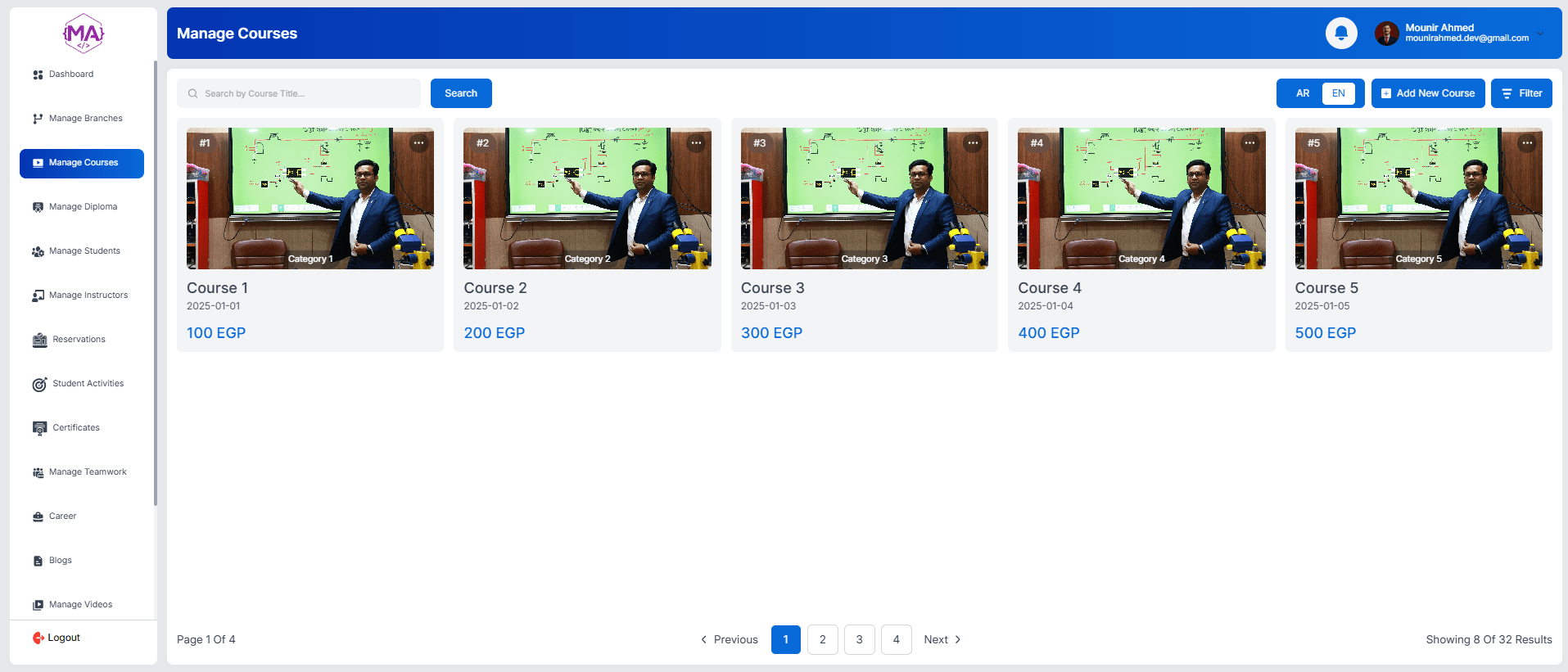
Task: Open the Course 1 thumbnail image
Action: pyautogui.click(x=310, y=198)
